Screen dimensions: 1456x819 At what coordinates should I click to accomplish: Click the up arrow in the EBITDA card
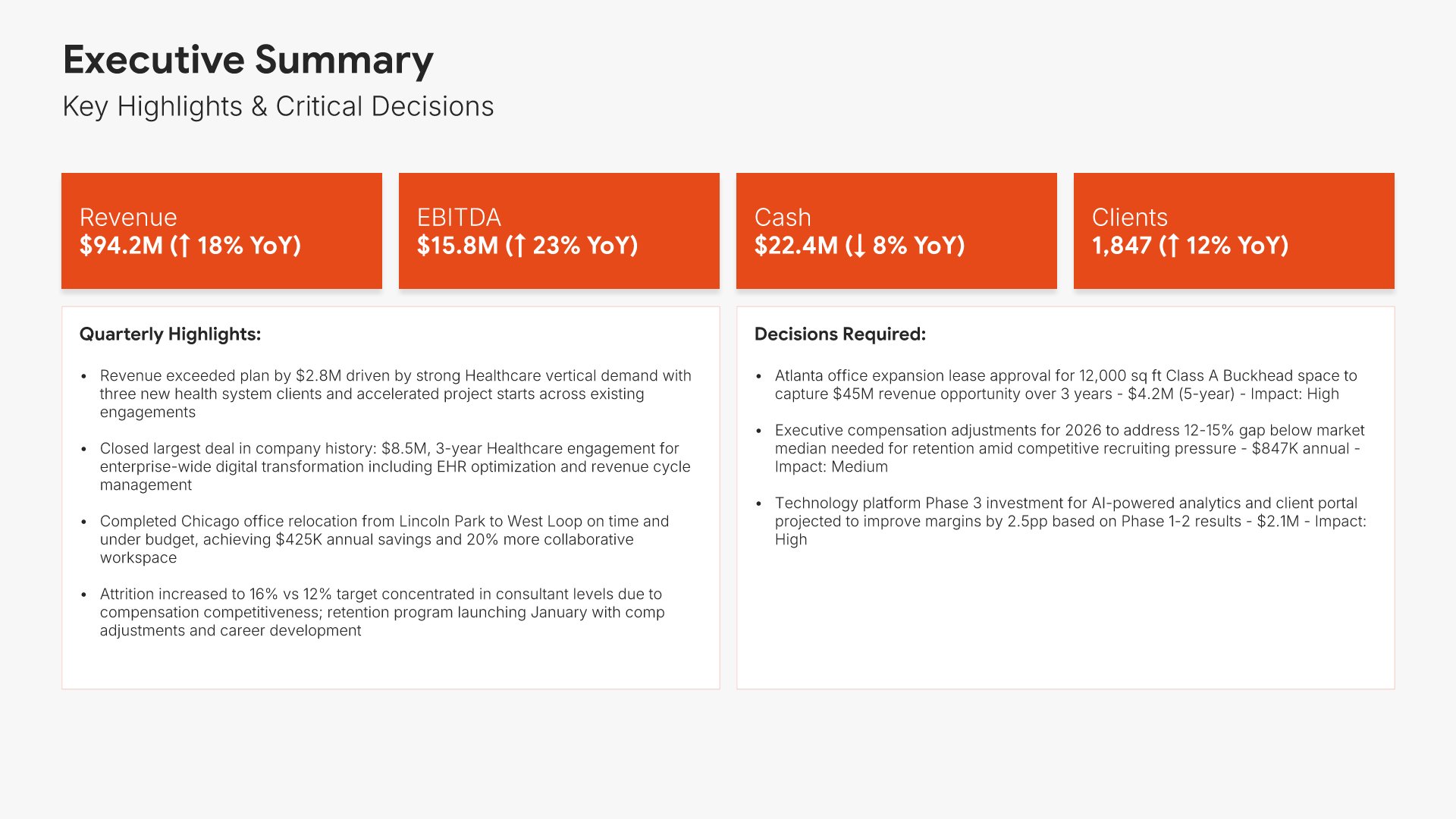[x=519, y=246]
